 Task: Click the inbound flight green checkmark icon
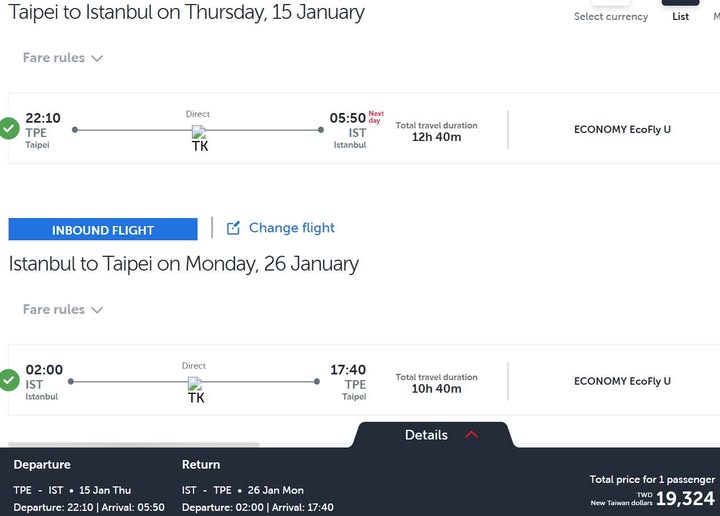pyautogui.click(x=9, y=380)
